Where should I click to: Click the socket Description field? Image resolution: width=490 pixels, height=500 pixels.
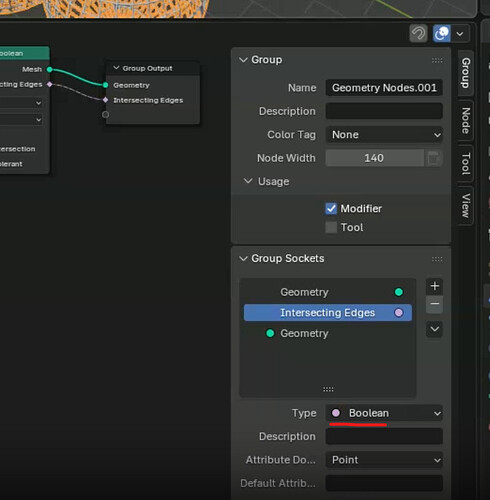pos(384,436)
